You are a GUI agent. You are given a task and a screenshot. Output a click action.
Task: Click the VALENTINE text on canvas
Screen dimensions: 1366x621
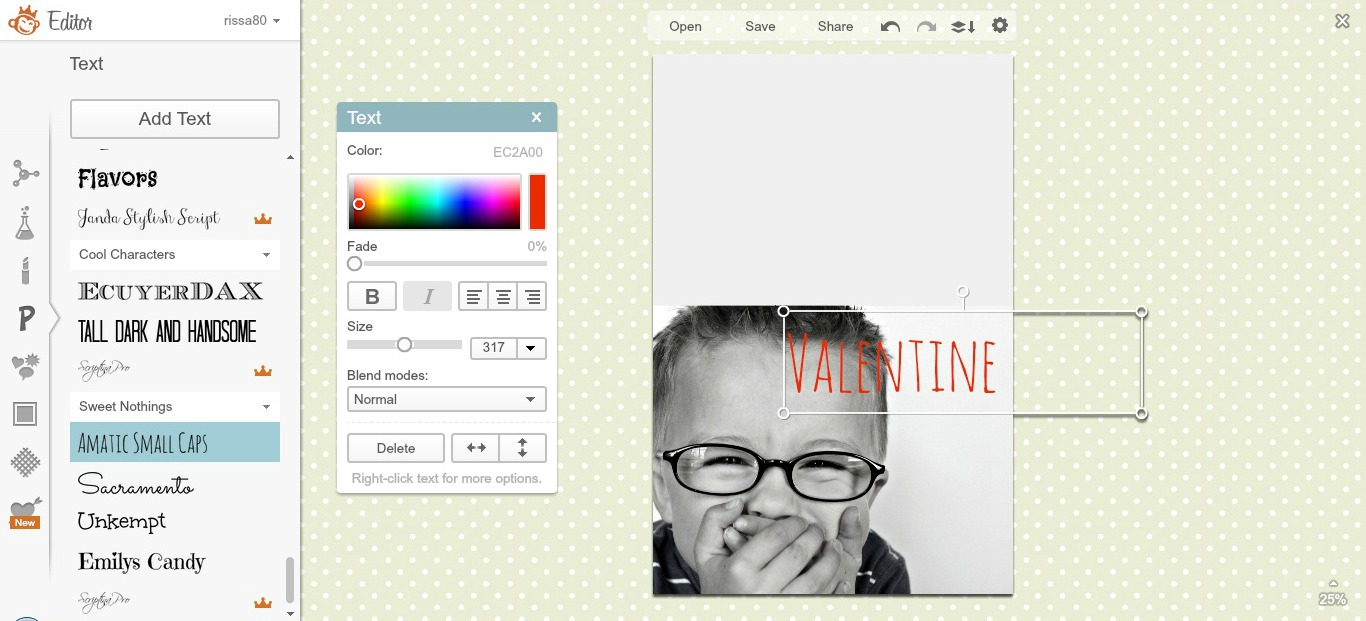[x=892, y=365]
